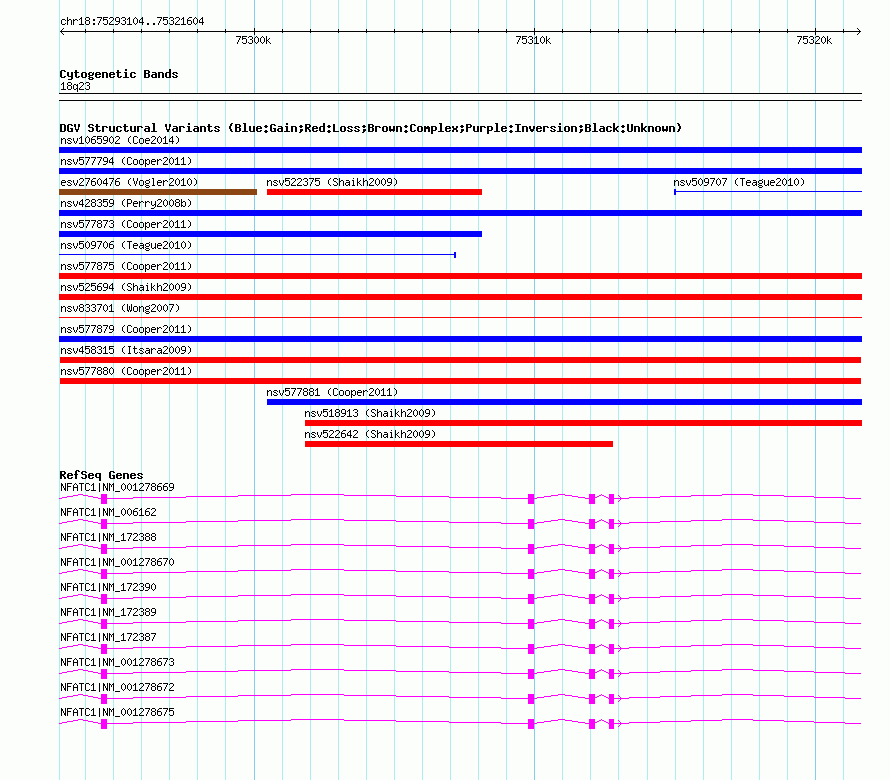Click the 75320k ruler tick label

(x=814, y=40)
